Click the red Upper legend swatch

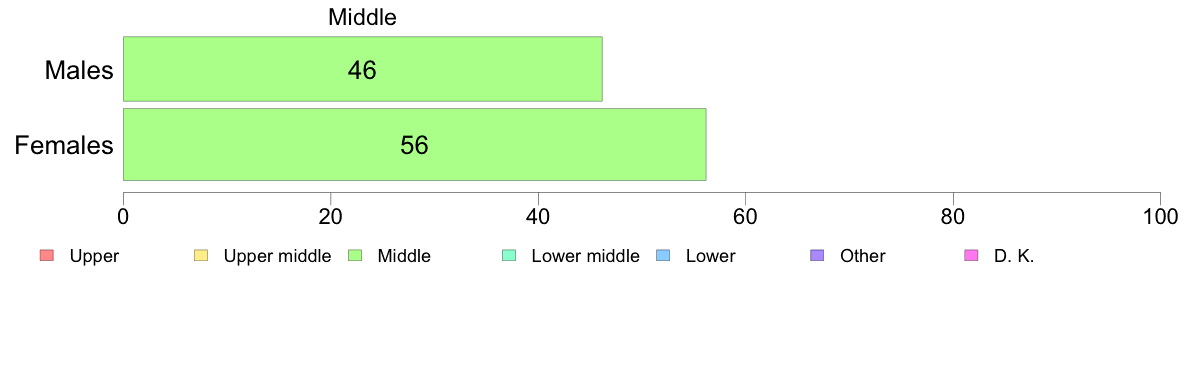(45, 256)
